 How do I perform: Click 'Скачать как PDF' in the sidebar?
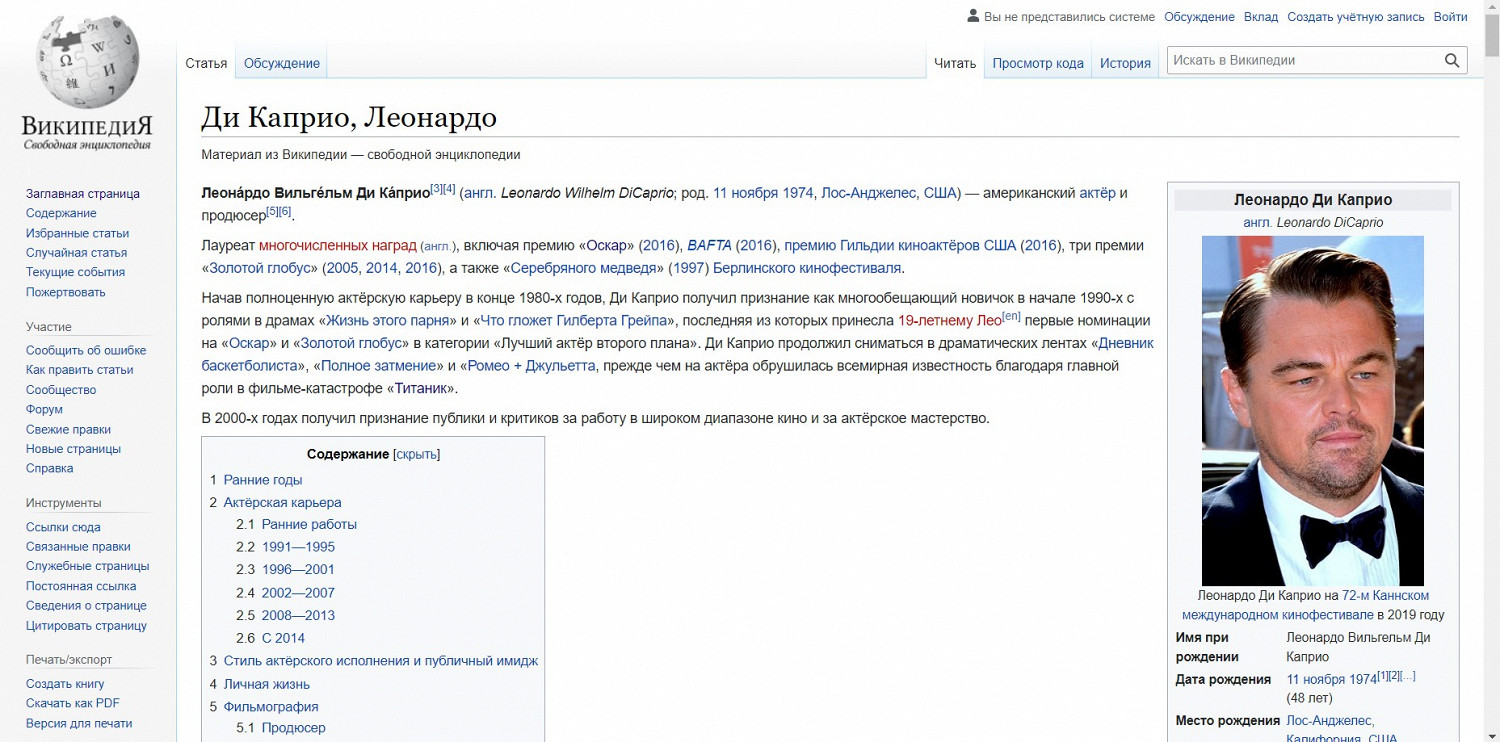pyautogui.click(x=72, y=703)
